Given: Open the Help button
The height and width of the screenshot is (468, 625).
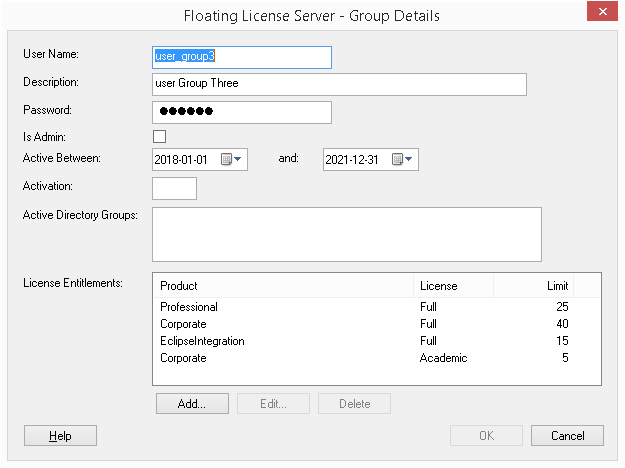Looking at the screenshot, I should pyautogui.click(x=60, y=436).
